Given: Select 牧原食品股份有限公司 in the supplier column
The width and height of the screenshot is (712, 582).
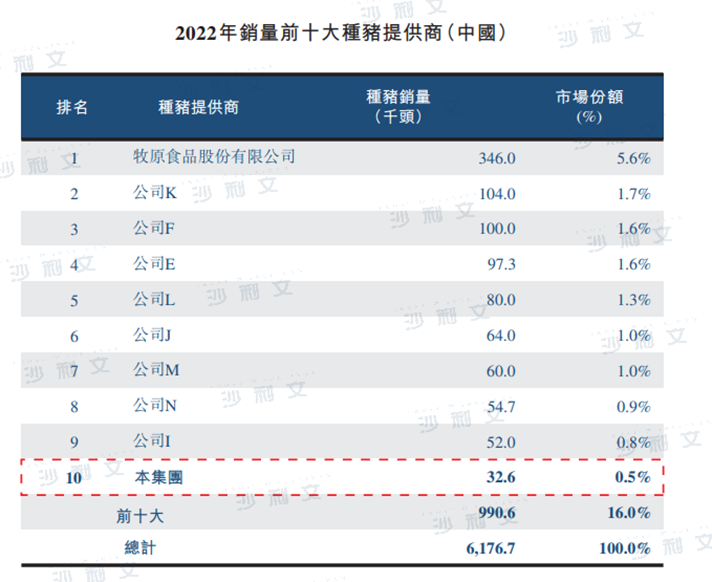Looking at the screenshot, I should click(x=214, y=157).
